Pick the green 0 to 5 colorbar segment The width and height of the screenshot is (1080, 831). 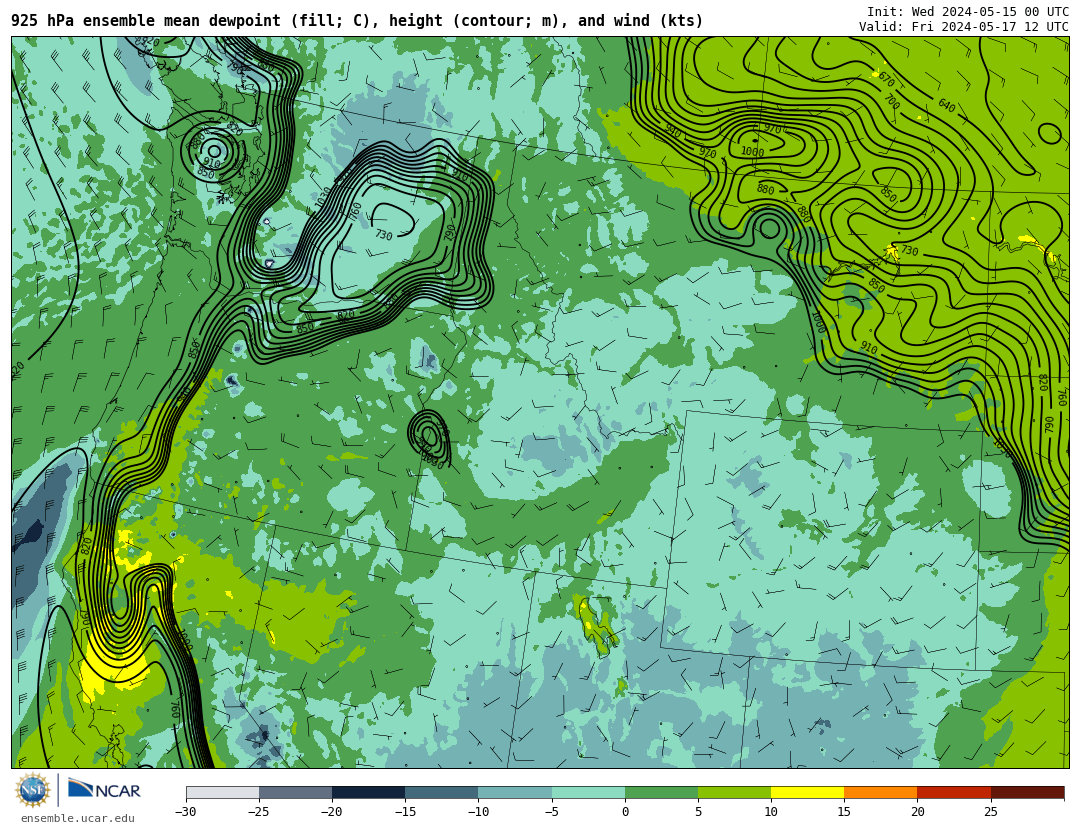click(x=661, y=792)
